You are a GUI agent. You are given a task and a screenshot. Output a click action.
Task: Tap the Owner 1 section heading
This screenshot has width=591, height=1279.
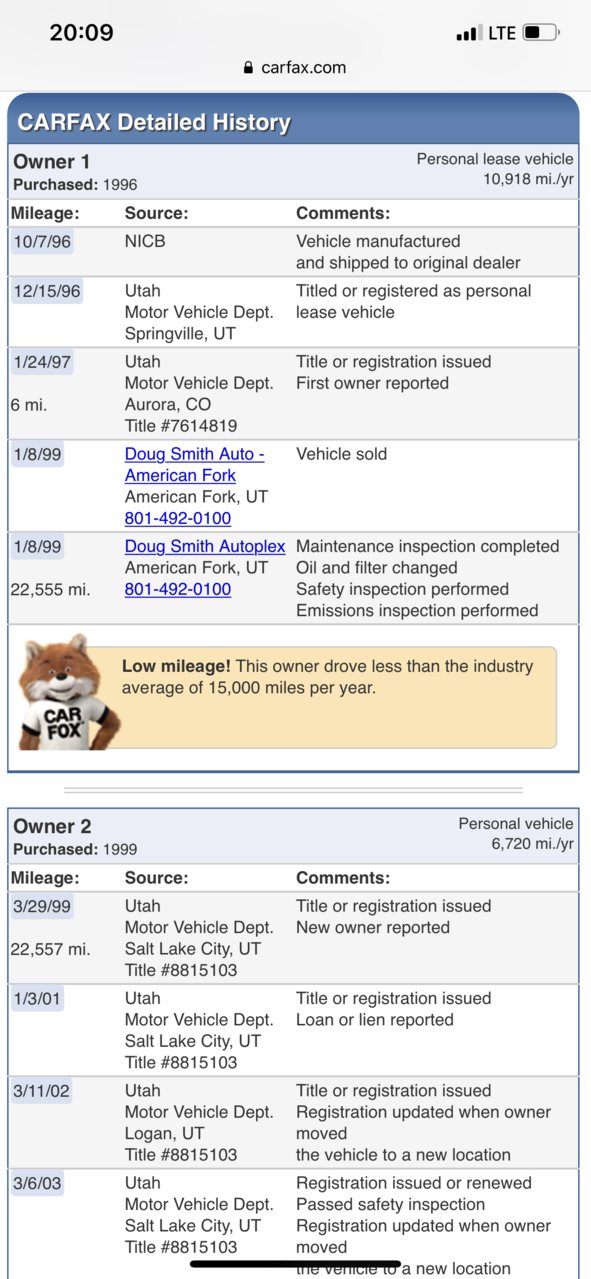coord(52,161)
